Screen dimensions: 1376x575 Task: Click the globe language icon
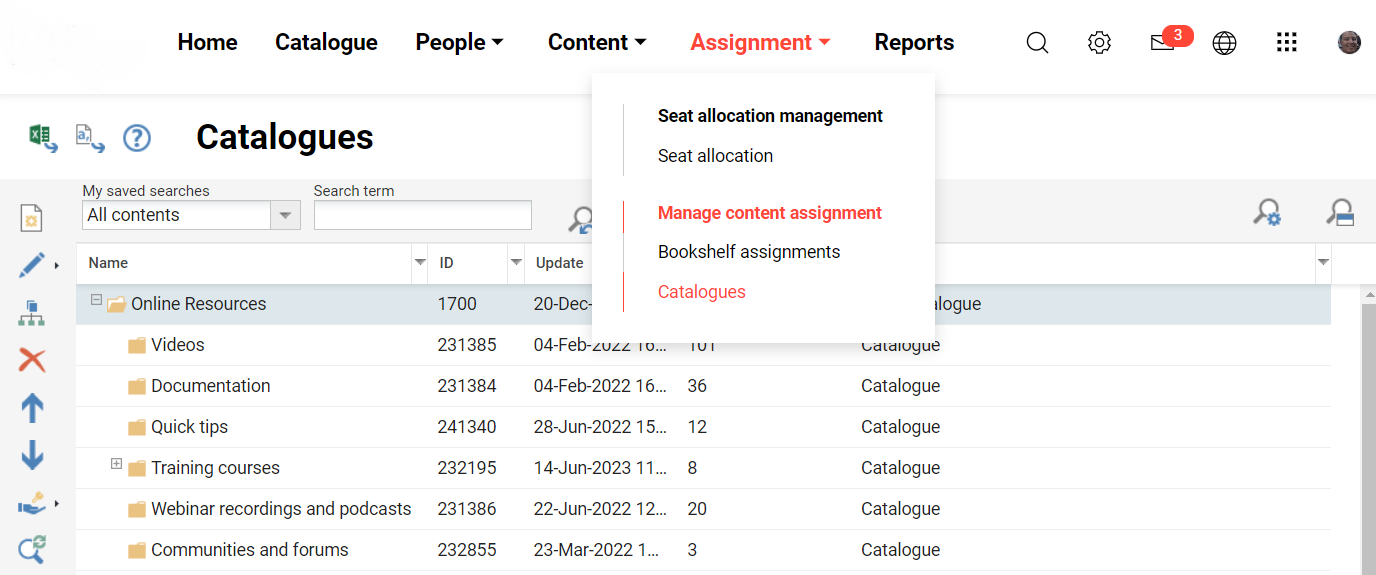(1224, 43)
